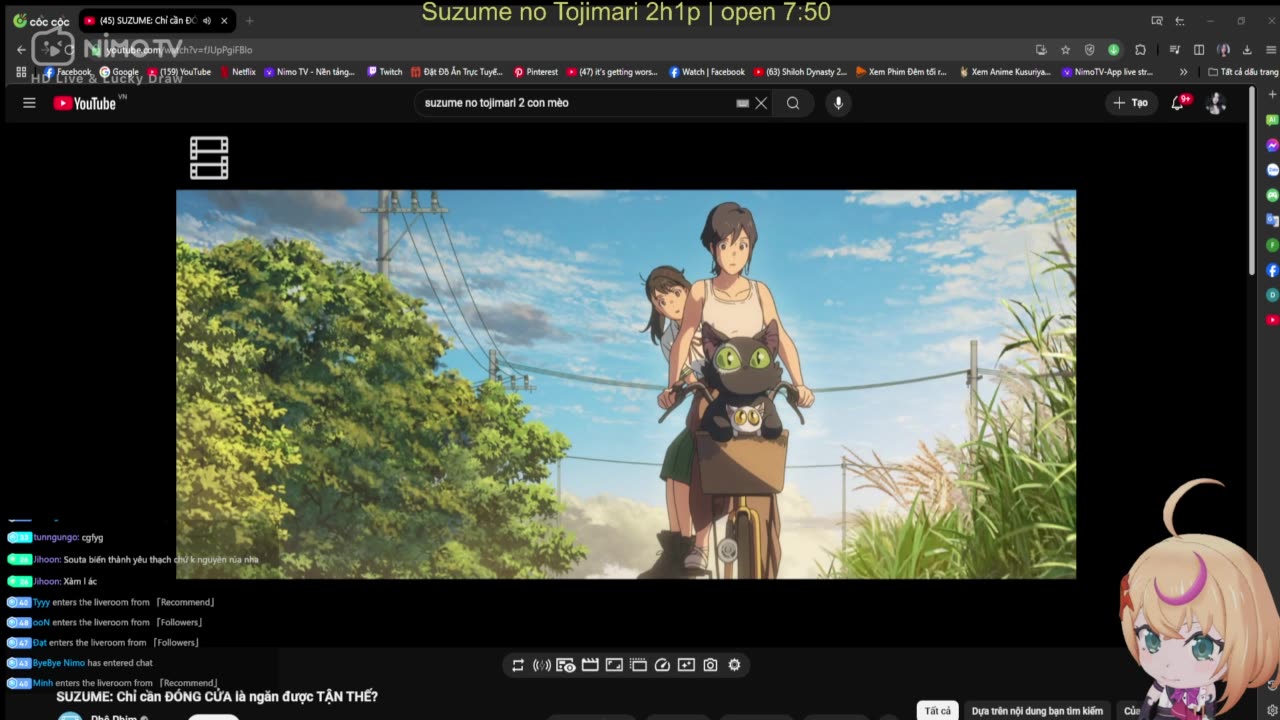The height and width of the screenshot is (720, 1280).
Task: Click the Tạo create button
Action: coord(1131,103)
